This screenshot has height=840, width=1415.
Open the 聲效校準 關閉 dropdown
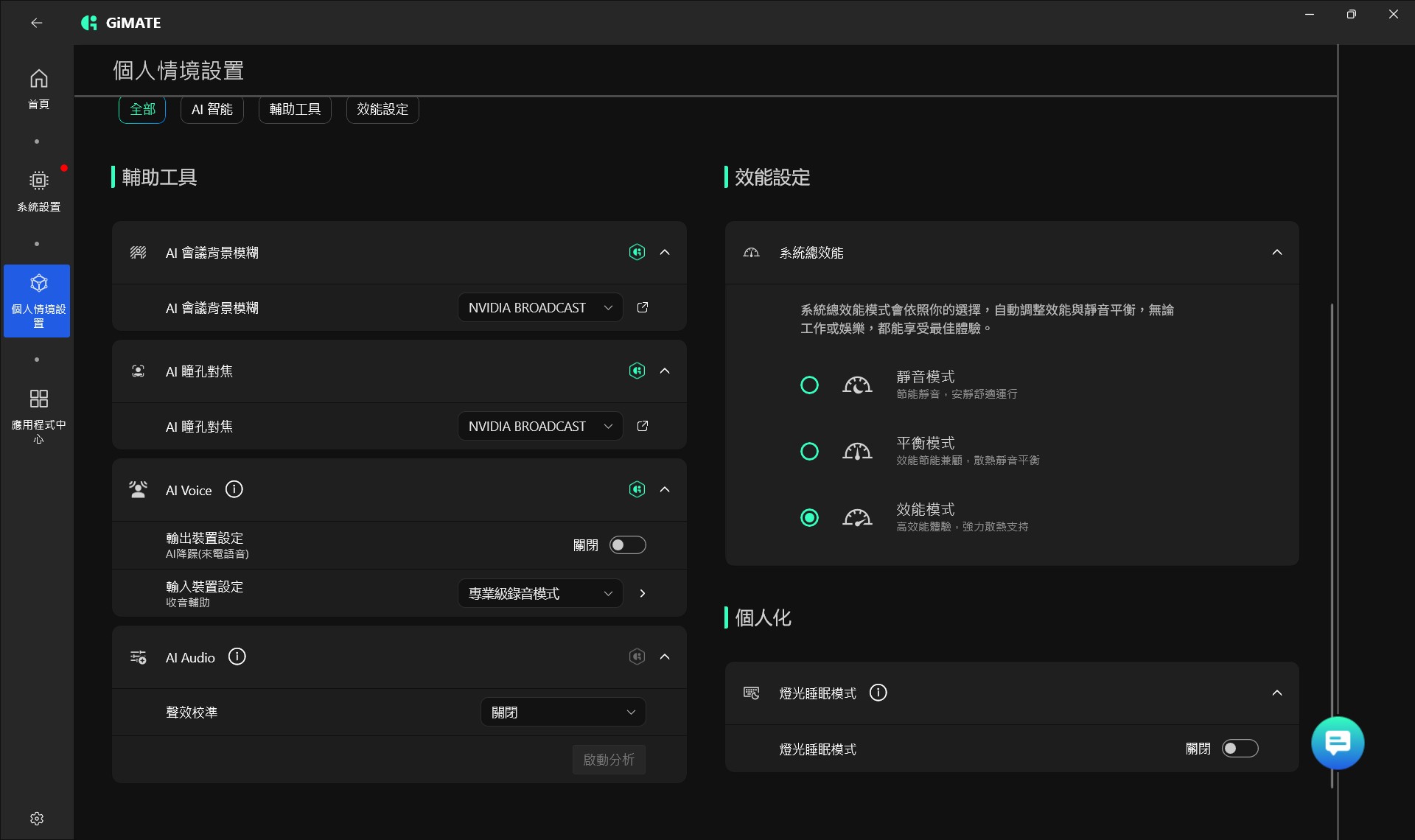click(x=563, y=712)
